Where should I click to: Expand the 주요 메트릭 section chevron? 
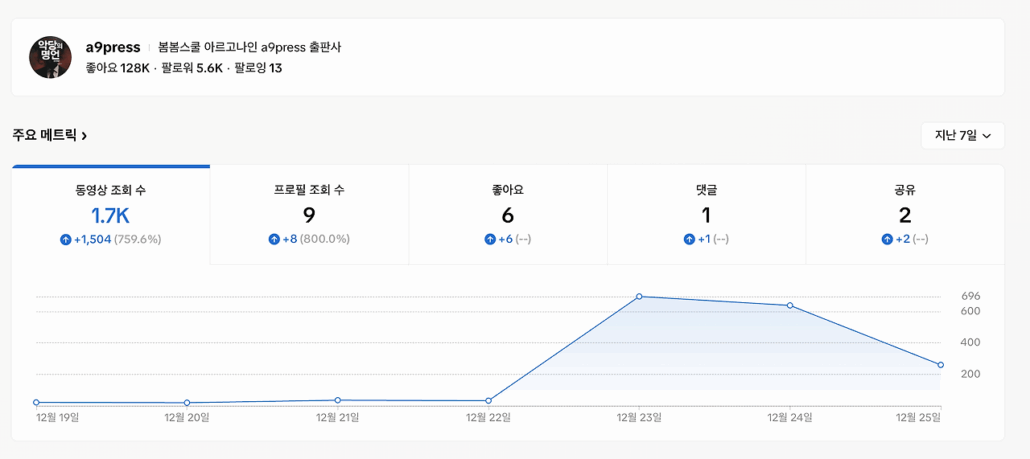tap(84, 135)
